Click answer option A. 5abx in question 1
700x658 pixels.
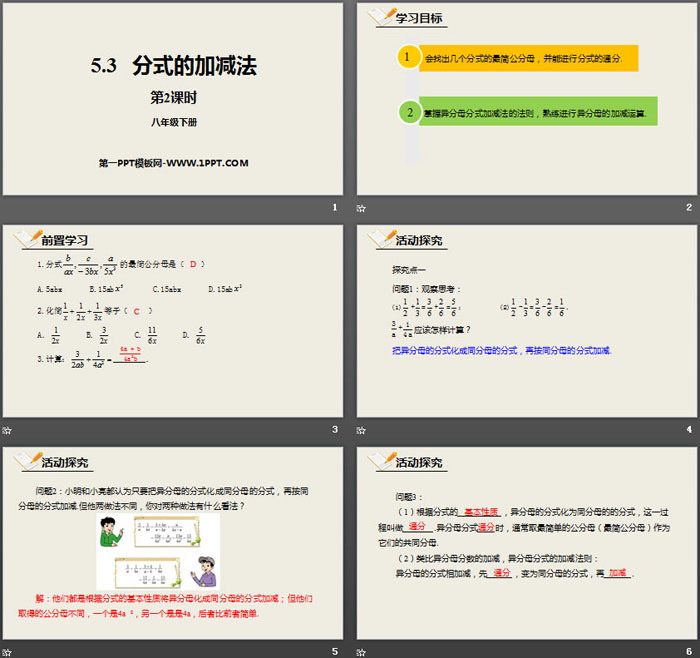point(50,288)
